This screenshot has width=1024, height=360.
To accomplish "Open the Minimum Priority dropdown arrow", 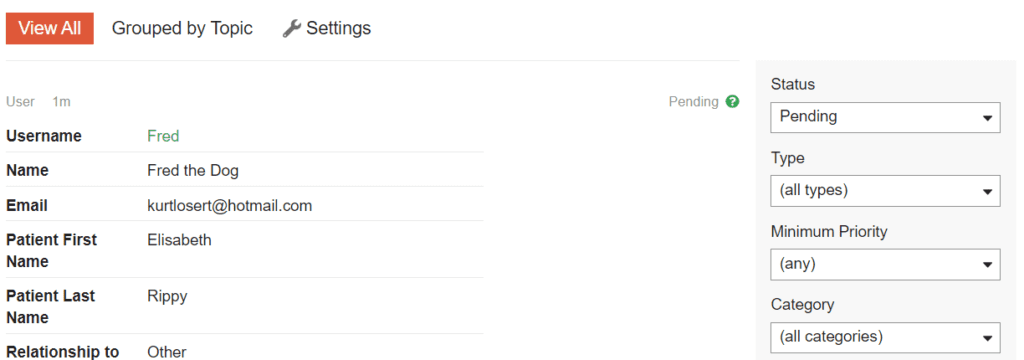I will pos(987,265).
